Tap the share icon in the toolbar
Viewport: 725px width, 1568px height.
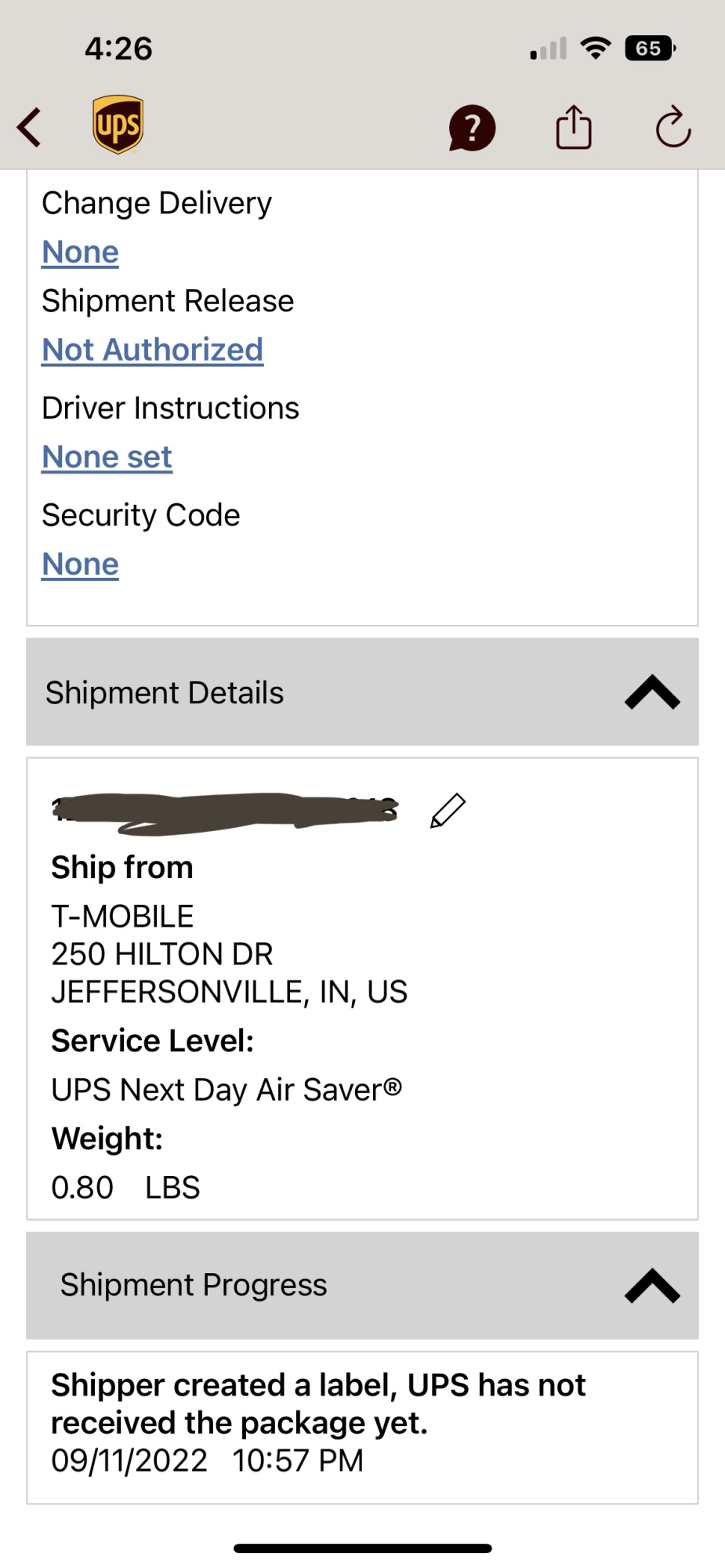coord(574,127)
